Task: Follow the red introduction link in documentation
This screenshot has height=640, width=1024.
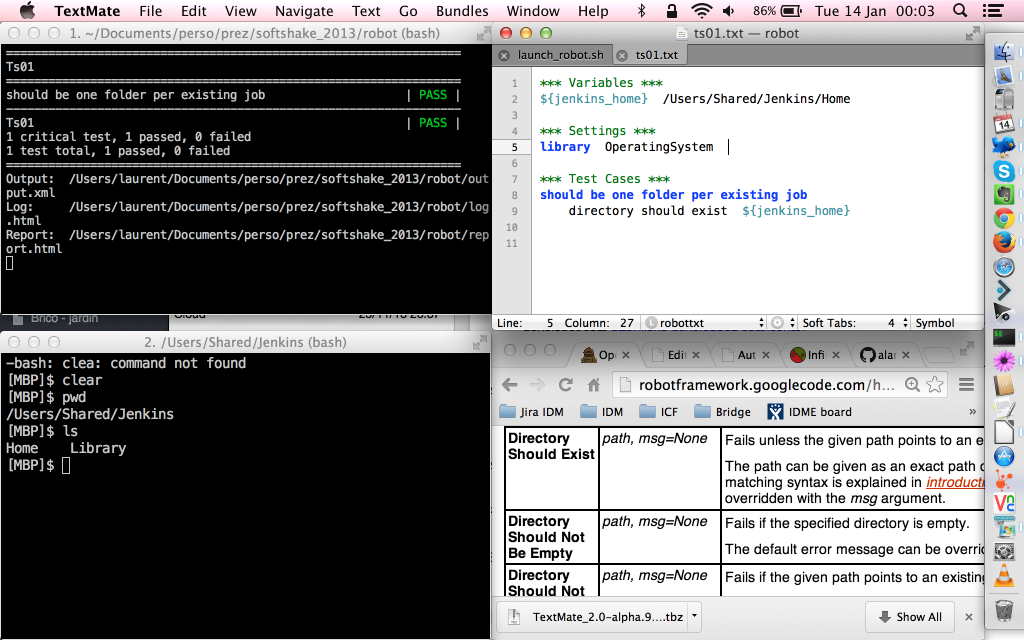Action: [955, 482]
